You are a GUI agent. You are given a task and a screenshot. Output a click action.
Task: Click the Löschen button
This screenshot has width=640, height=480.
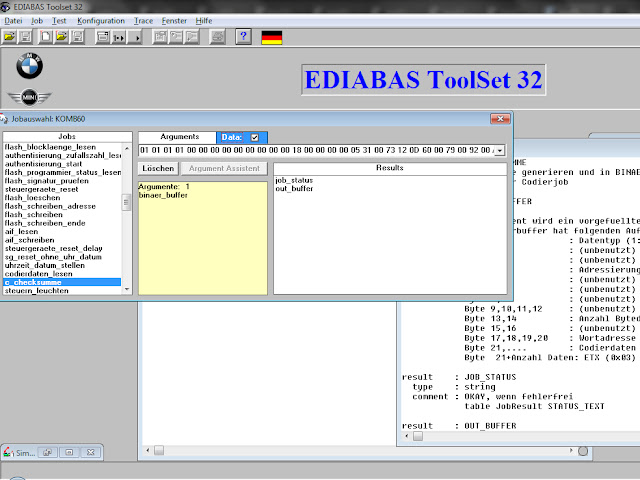point(158,168)
